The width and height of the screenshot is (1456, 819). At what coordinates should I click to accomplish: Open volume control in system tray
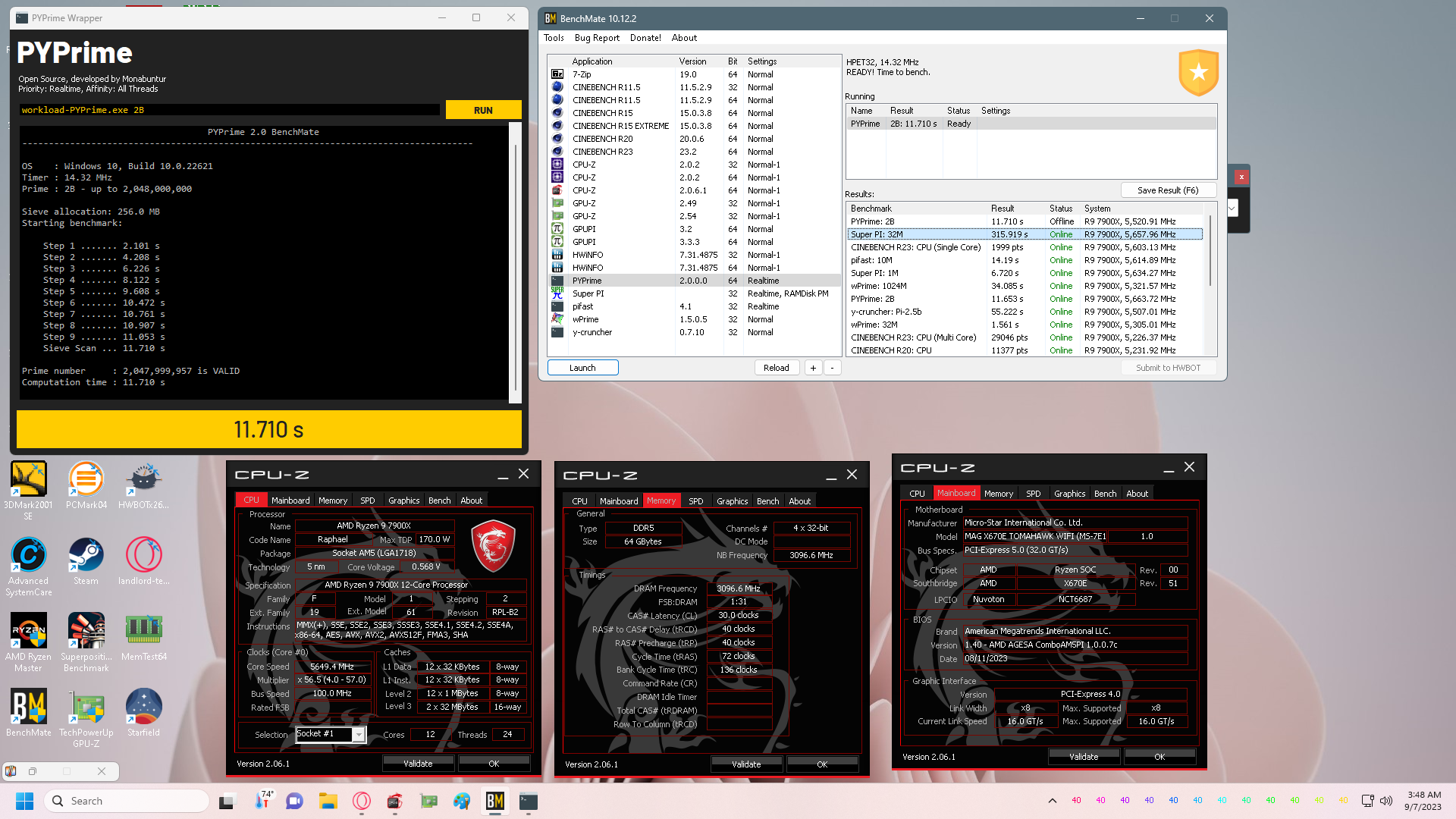(1386, 801)
